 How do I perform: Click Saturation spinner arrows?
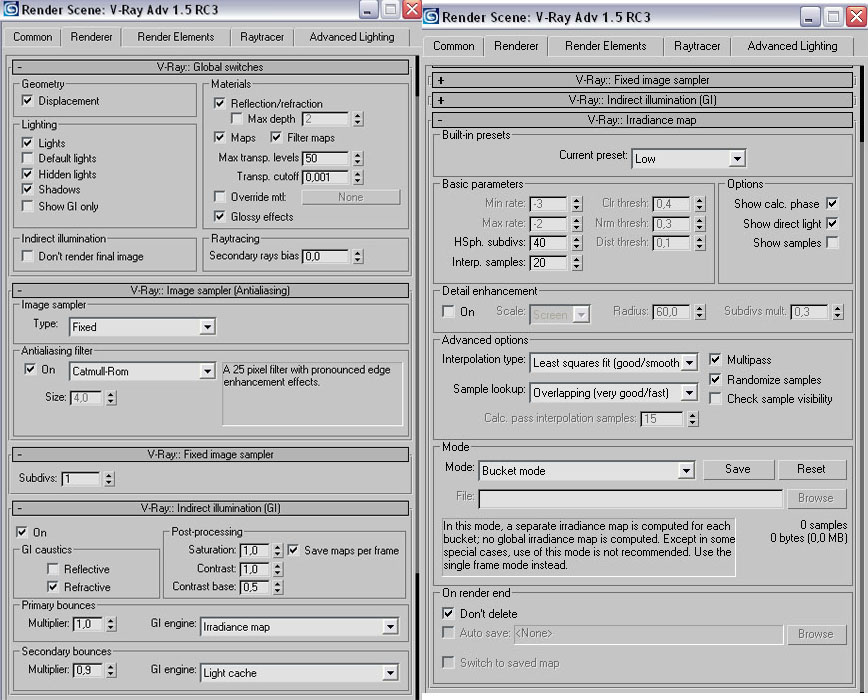pyautogui.click(x=278, y=550)
